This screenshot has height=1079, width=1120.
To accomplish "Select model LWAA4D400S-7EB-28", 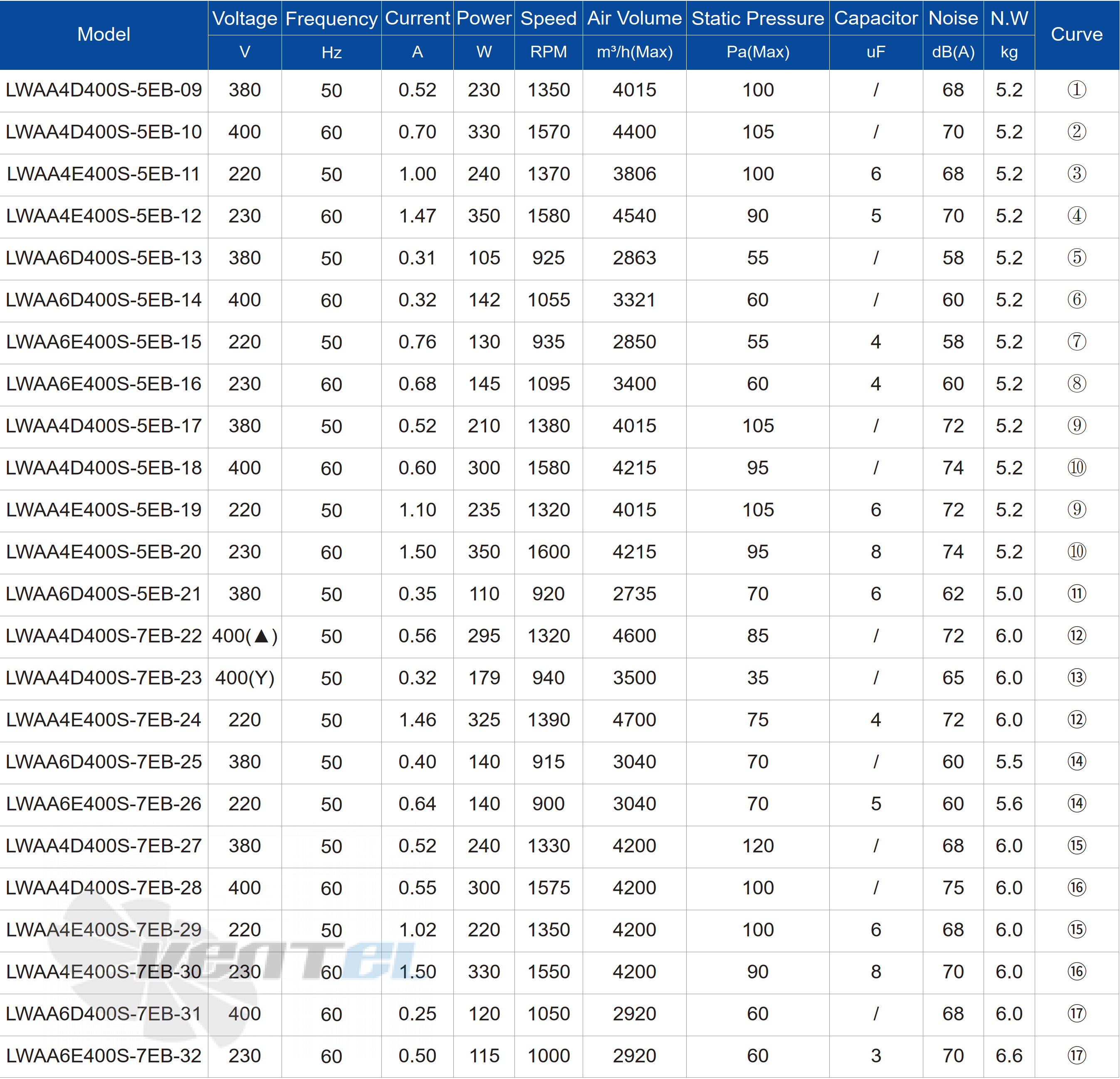I will pos(104,888).
